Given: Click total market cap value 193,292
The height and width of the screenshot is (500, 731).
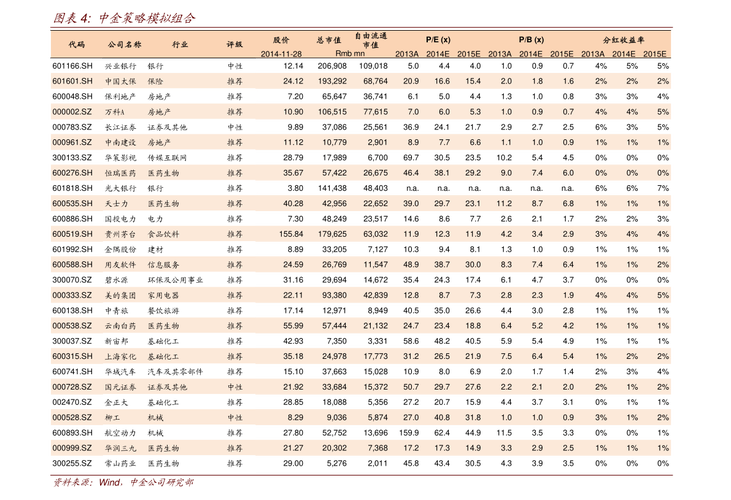Looking at the screenshot, I should click(x=332, y=81).
